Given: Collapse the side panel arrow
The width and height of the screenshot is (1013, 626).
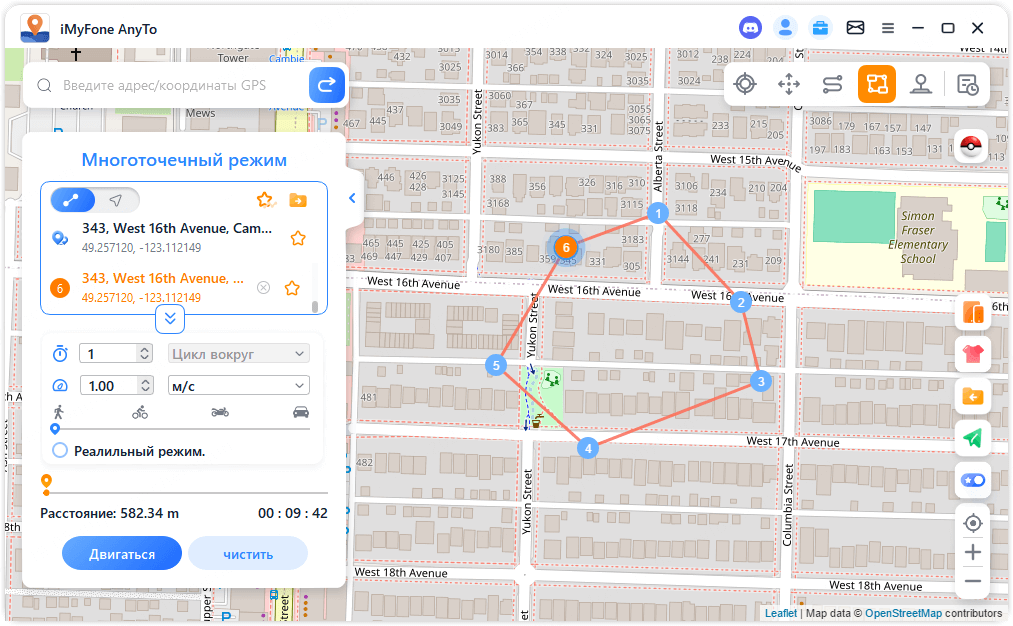Looking at the screenshot, I should click(x=352, y=198).
